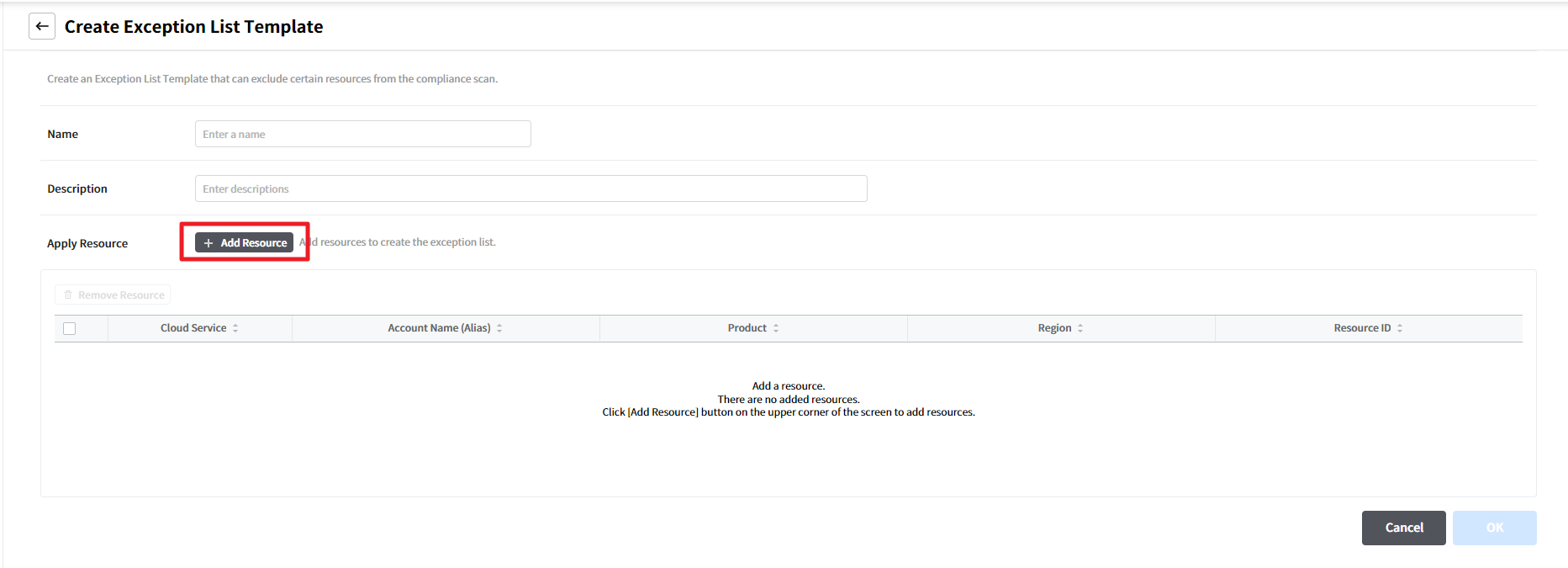Click the Account Name (Alias) sort arrows
Viewport: 1568px width, 568px height.
(x=499, y=328)
